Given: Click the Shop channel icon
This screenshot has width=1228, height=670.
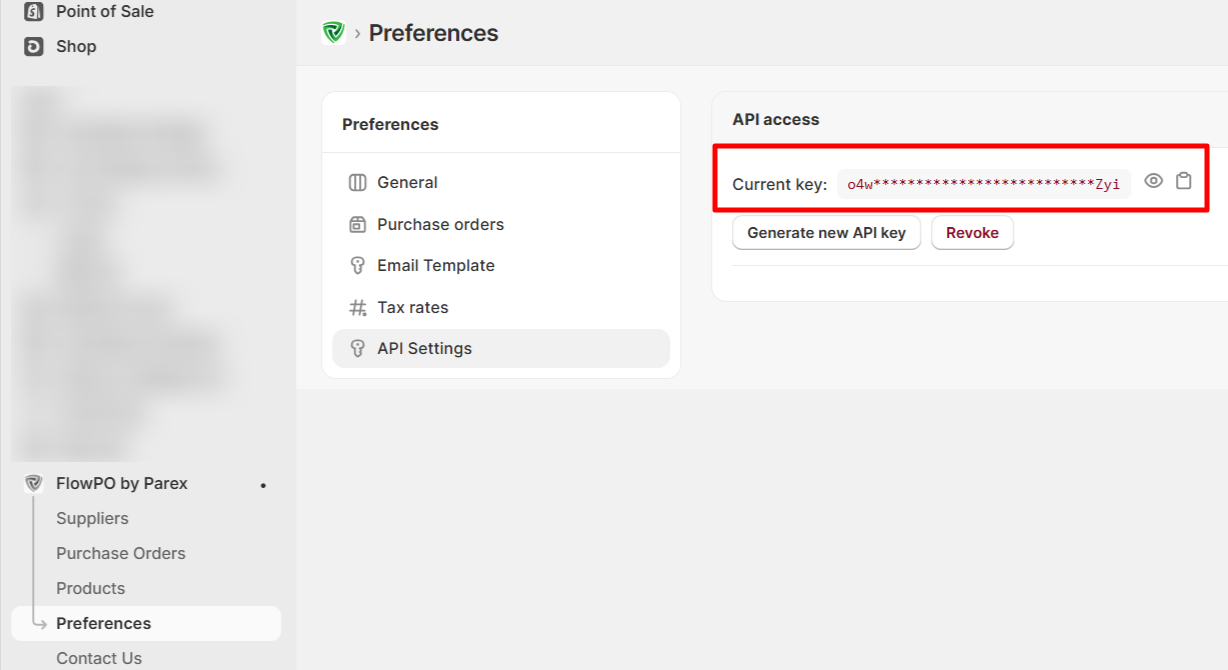Looking at the screenshot, I should click(x=34, y=46).
